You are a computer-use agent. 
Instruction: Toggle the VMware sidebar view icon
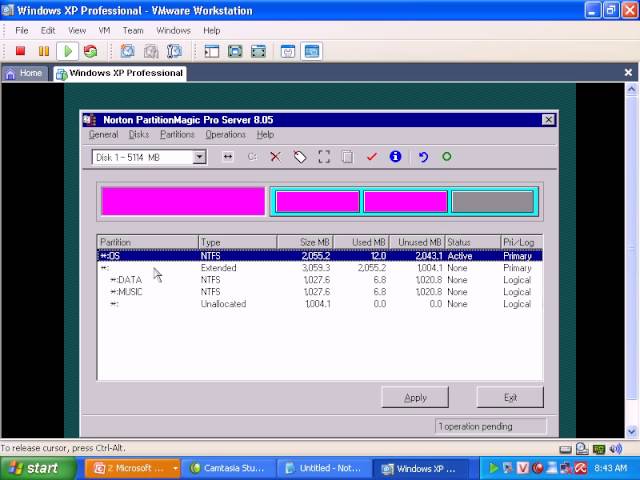211,51
